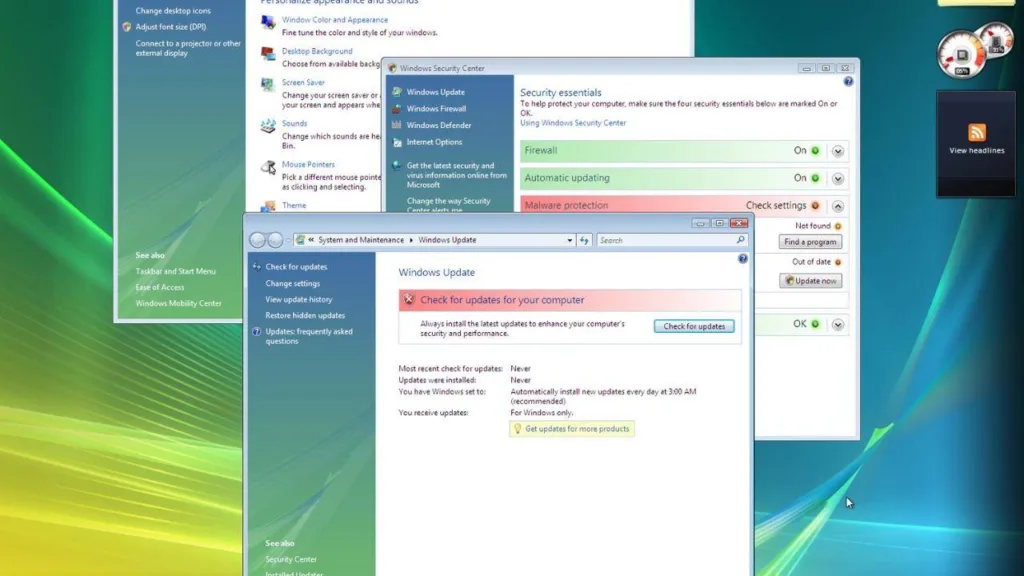The image size is (1024, 576).
Task: Open Get updates for more products link
Action: pos(577,429)
